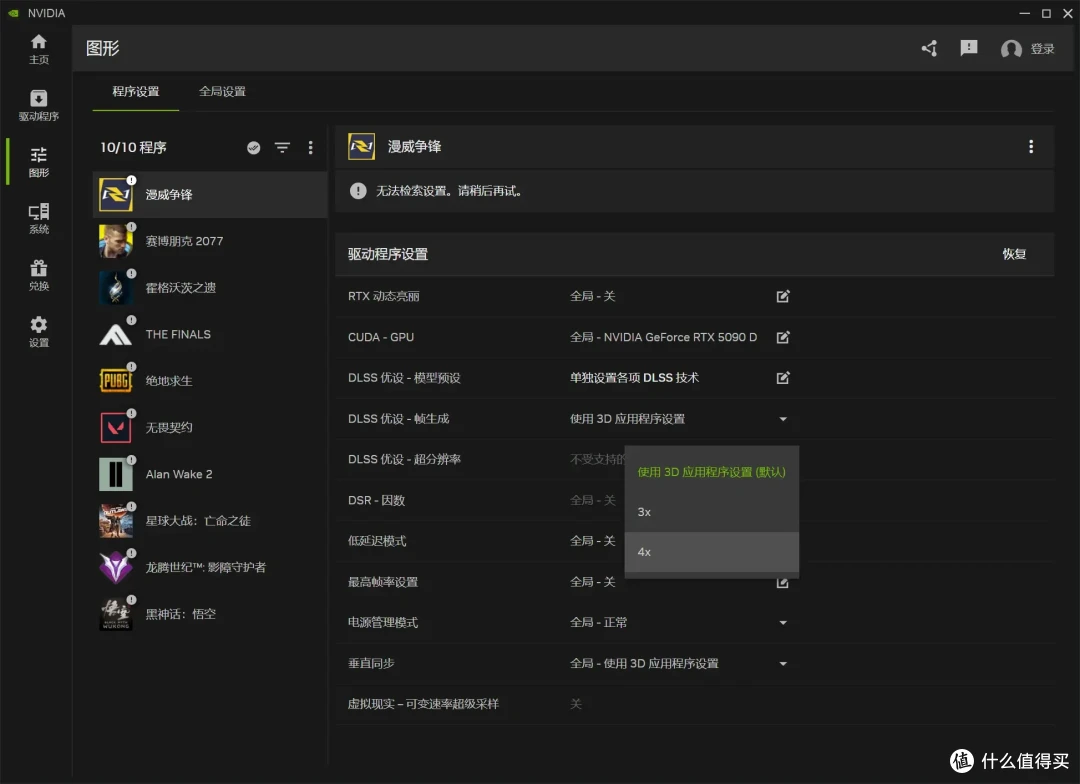Image resolution: width=1080 pixels, height=784 pixels.
Task: Click the 低延迟模式 value 全局 - 关
Action: coord(592,541)
